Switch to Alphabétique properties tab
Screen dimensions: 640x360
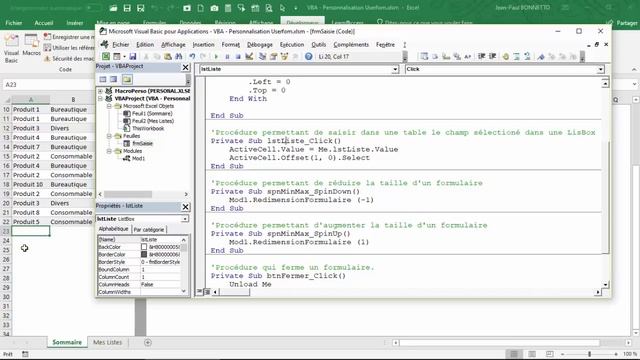113,229
